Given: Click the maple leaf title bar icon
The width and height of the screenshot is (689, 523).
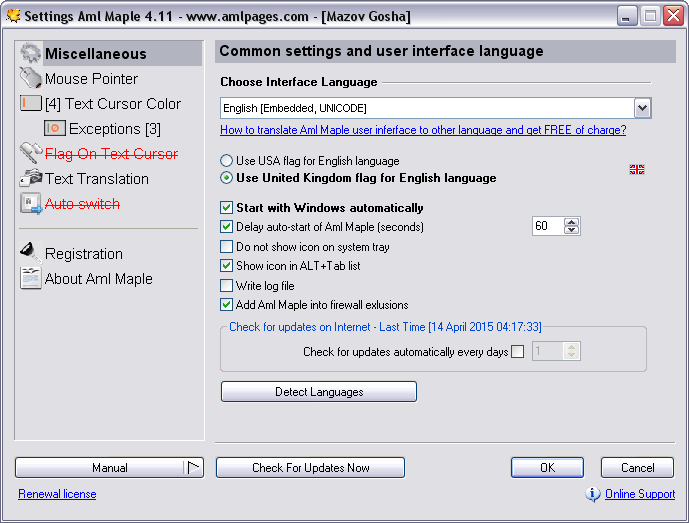Looking at the screenshot, I should click(13, 16).
